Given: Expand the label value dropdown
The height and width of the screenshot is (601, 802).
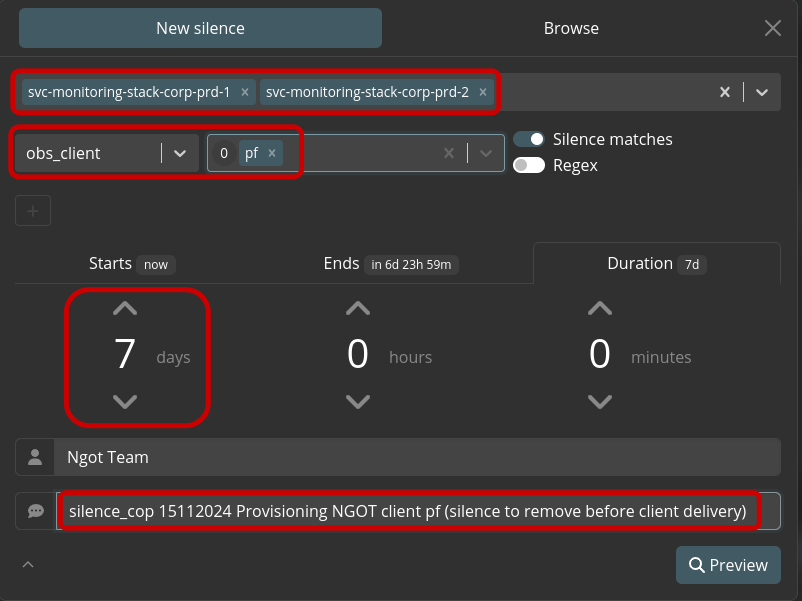Looking at the screenshot, I should [486, 153].
